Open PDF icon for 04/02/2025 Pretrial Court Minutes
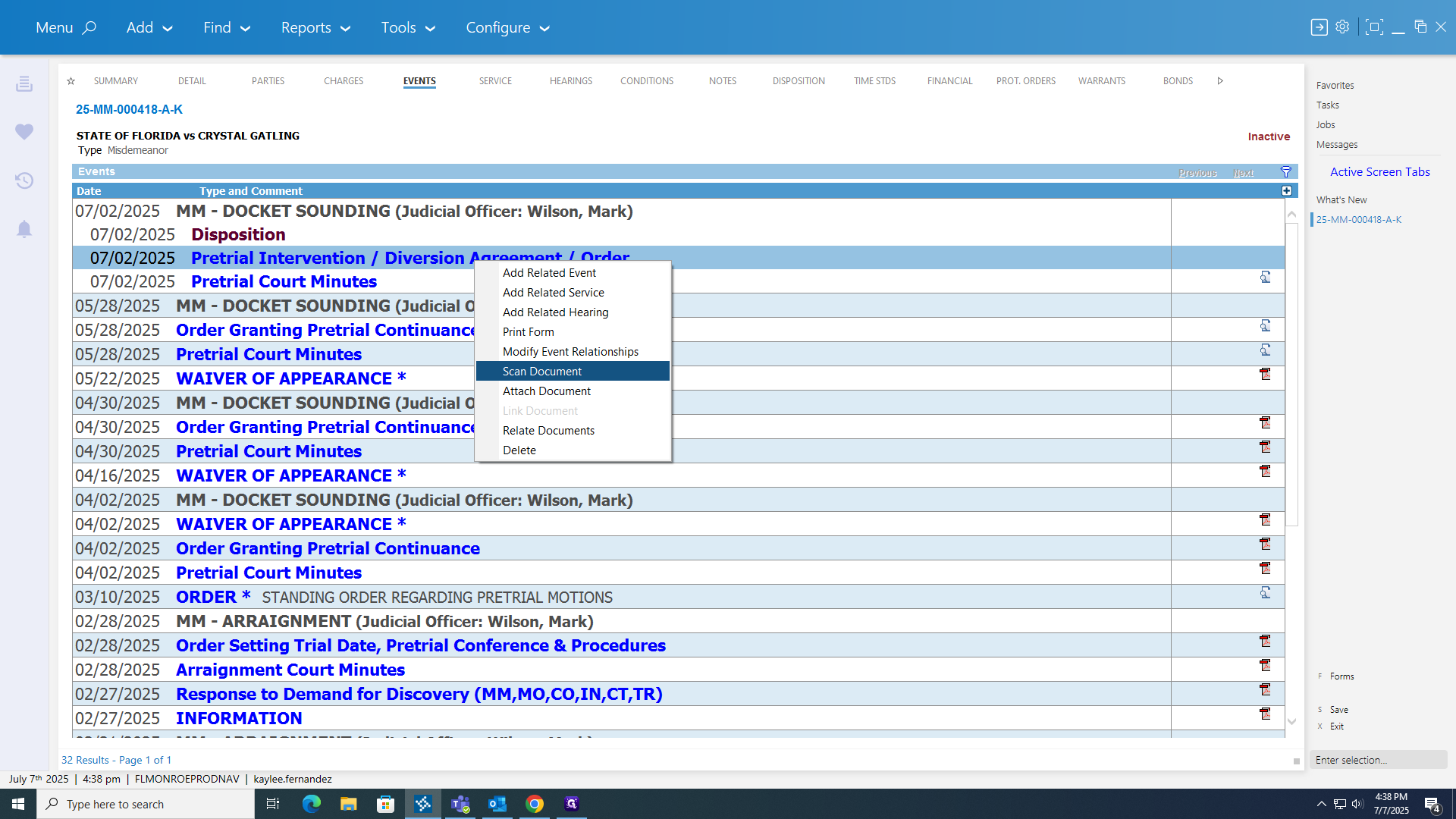Screen dimensions: 1456x819 coord(1265,569)
